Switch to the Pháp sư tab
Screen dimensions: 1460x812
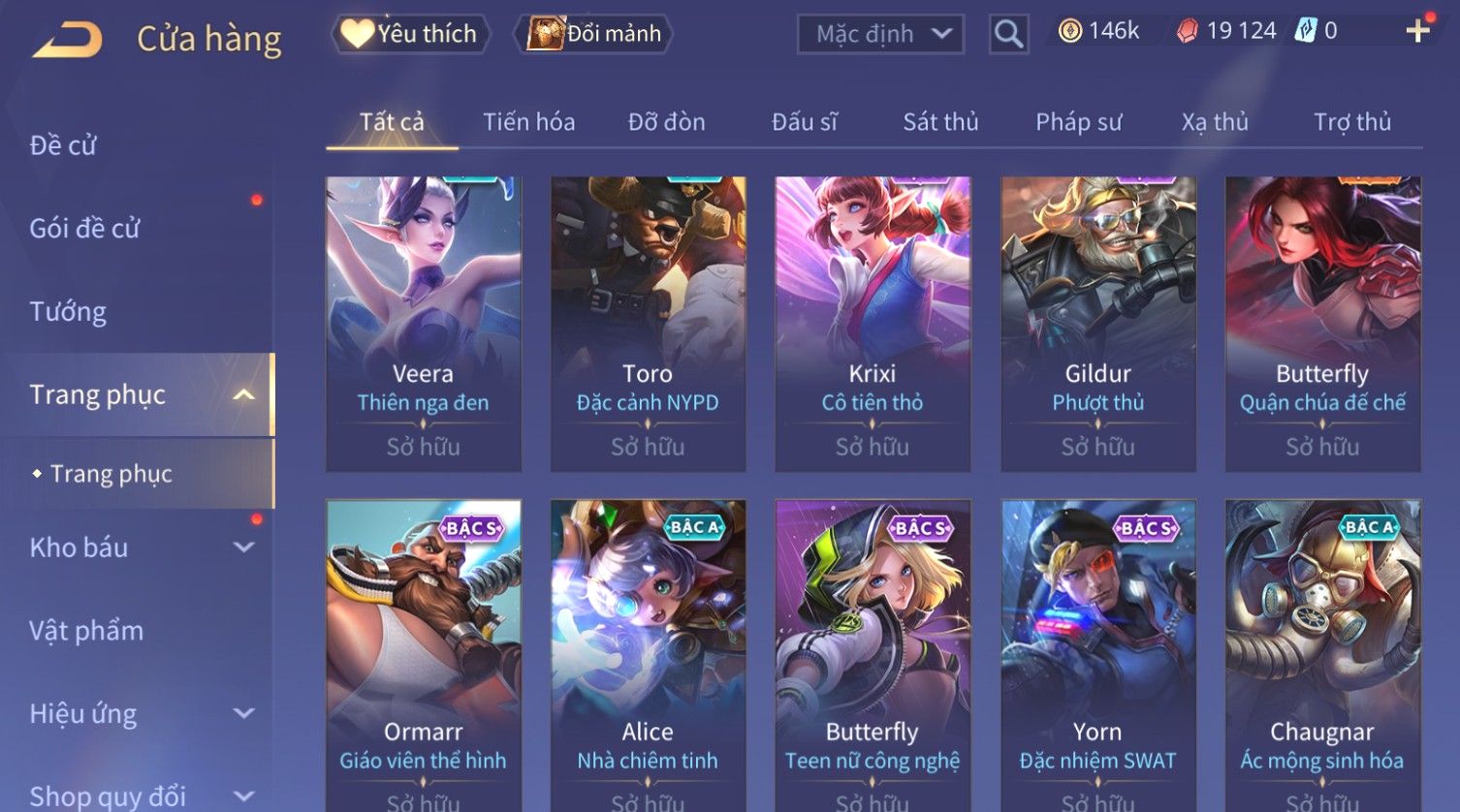[x=1078, y=122]
